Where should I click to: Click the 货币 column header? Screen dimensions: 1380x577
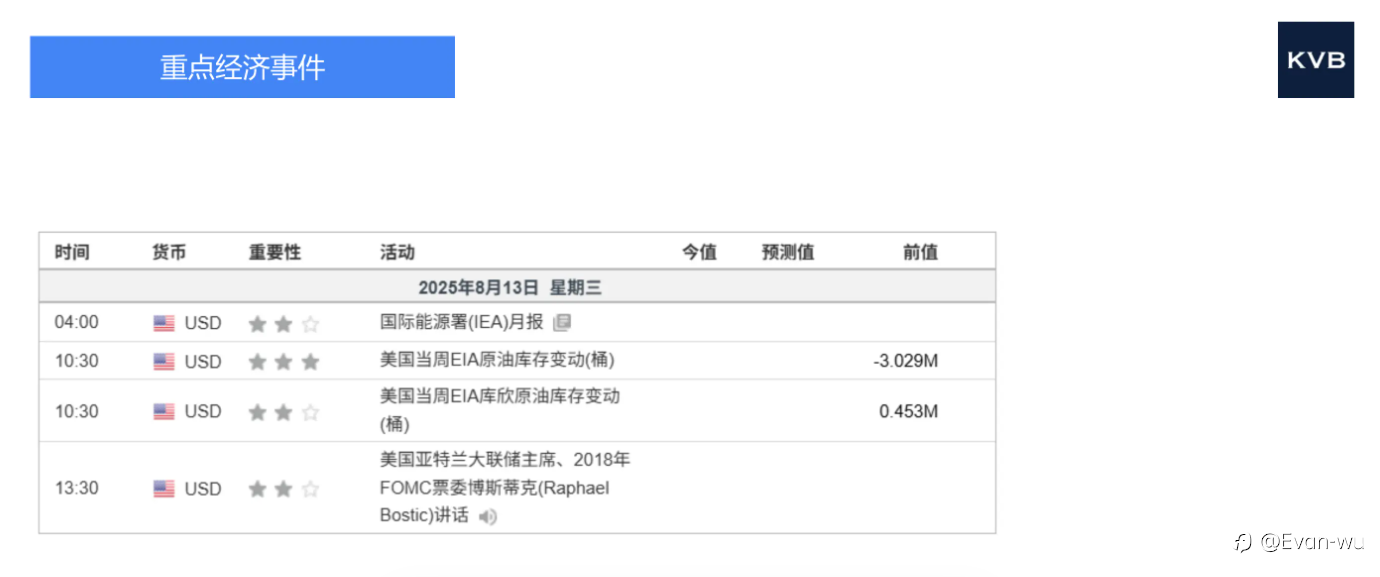[x=169, y=252]
